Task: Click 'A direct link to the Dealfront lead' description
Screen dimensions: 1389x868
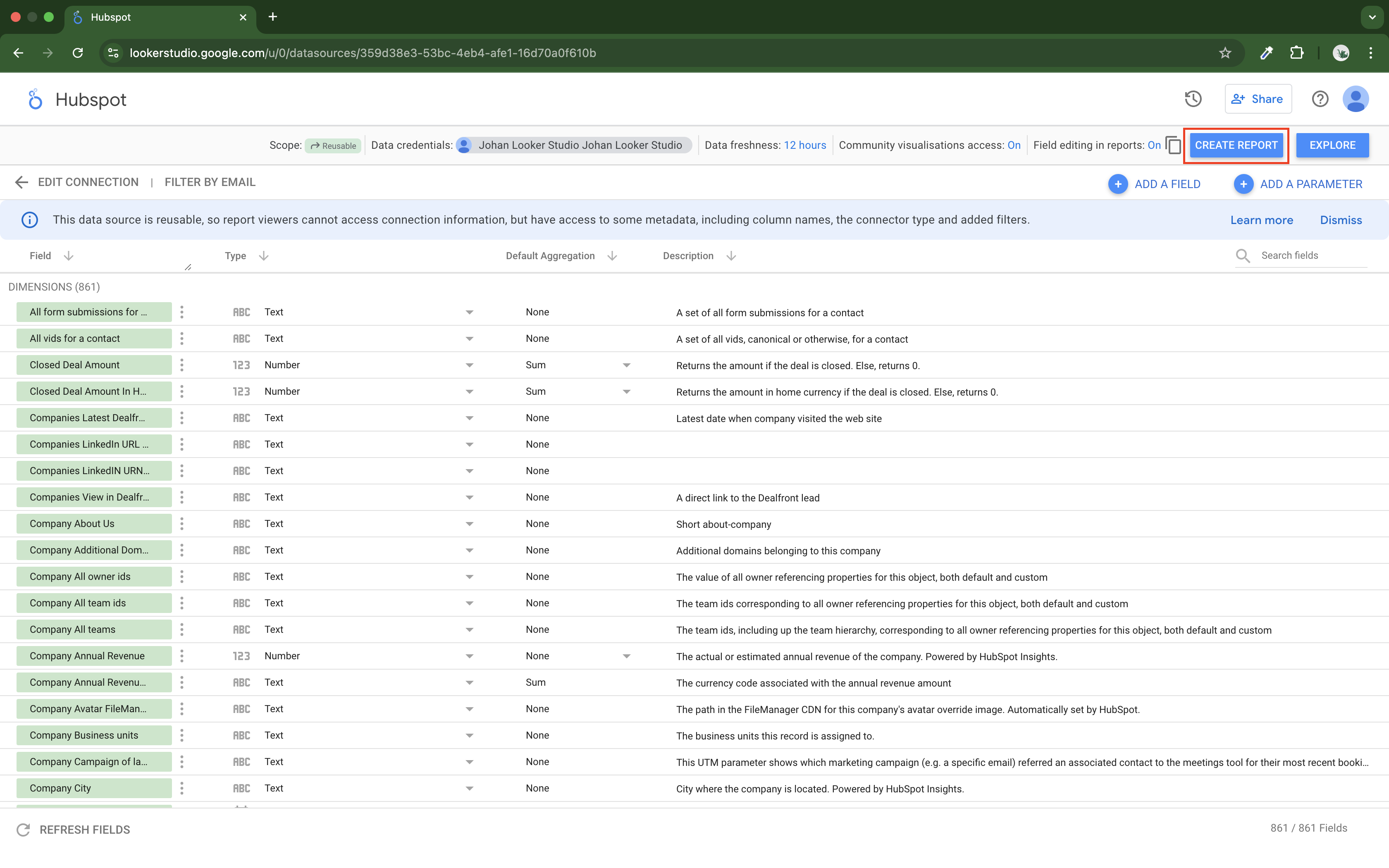Action: coord(747,498)
